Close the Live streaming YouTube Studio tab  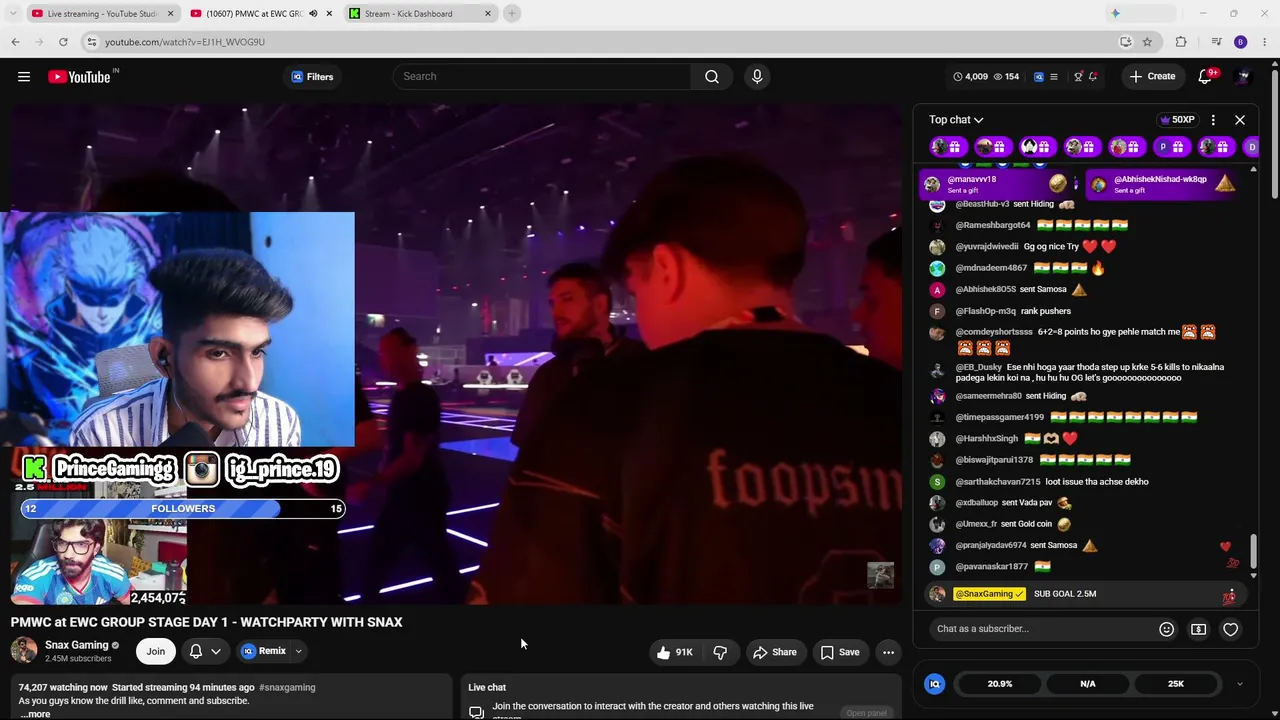[170, 14]
